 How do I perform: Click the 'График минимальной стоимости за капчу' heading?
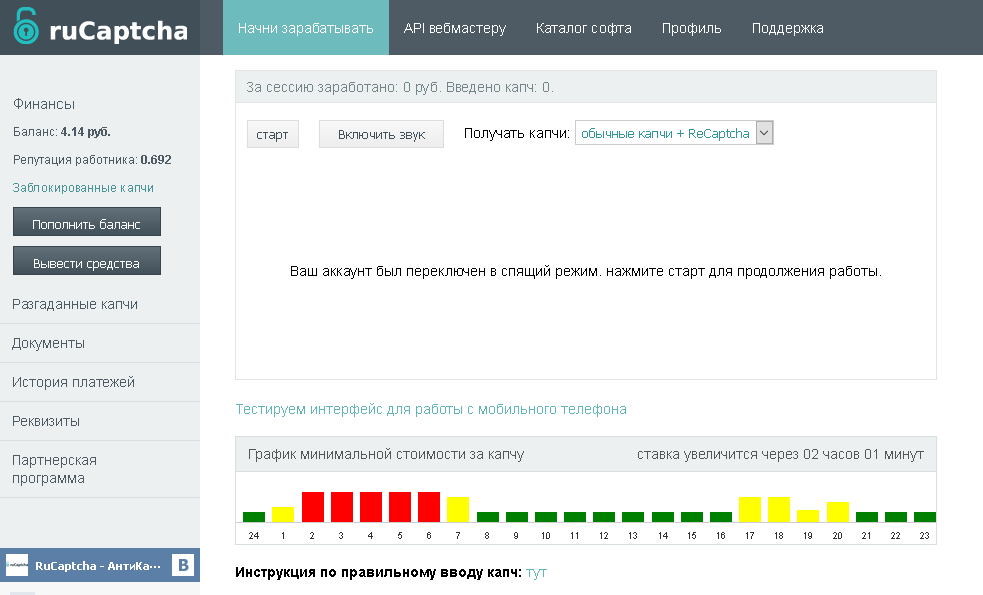click(386, 454)
